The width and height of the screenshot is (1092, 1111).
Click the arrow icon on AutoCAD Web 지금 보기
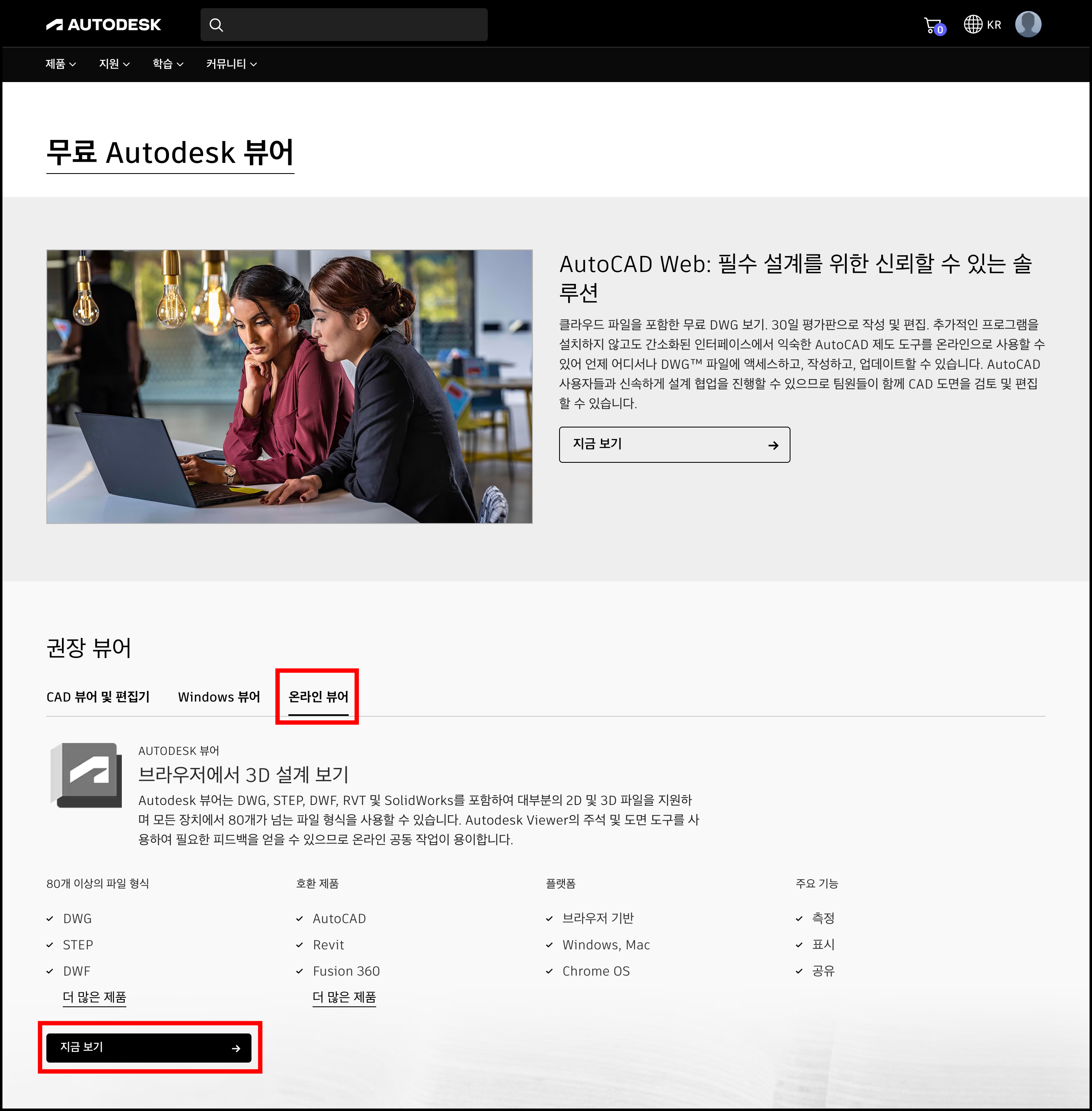pos(774,444)
